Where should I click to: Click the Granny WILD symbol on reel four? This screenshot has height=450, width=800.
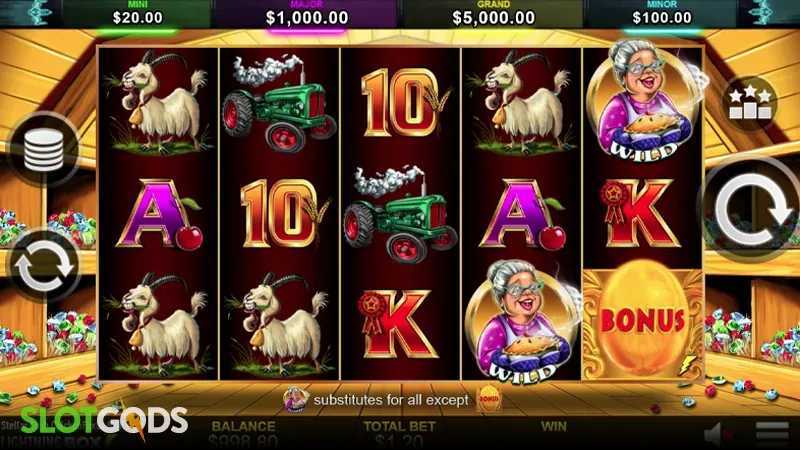522,322
